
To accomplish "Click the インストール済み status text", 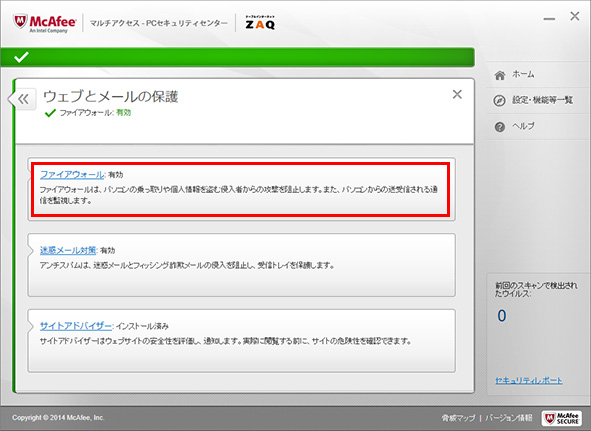I will (x=142, y=326).
